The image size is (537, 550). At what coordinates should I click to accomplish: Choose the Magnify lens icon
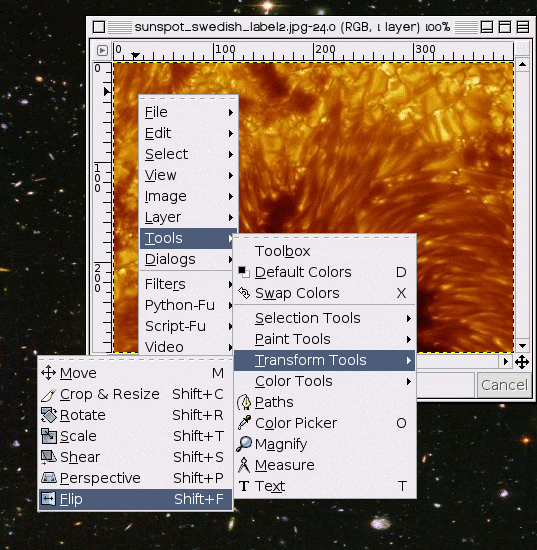click(x=244, y=444)
